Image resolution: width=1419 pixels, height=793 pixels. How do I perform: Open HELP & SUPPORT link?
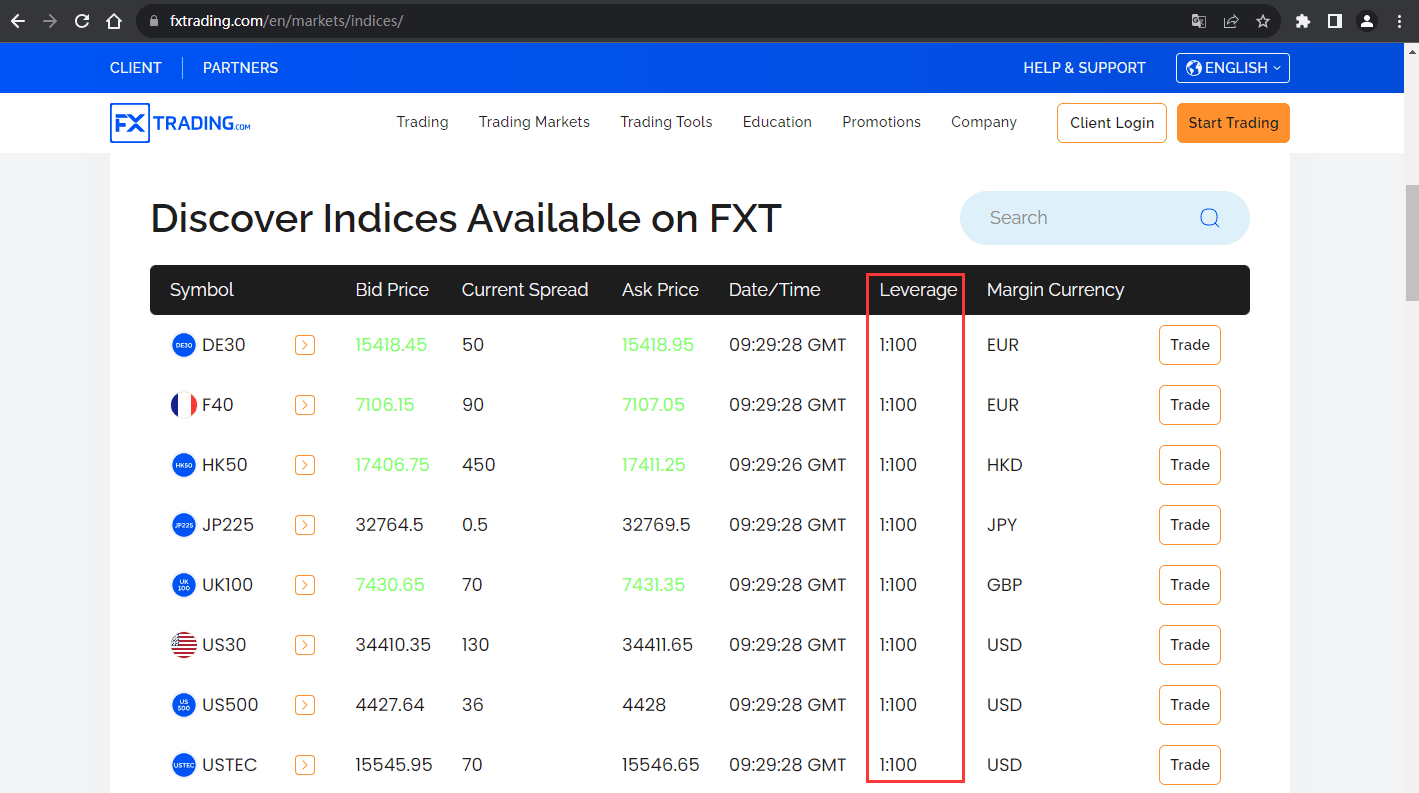(x=1084, y=68)
